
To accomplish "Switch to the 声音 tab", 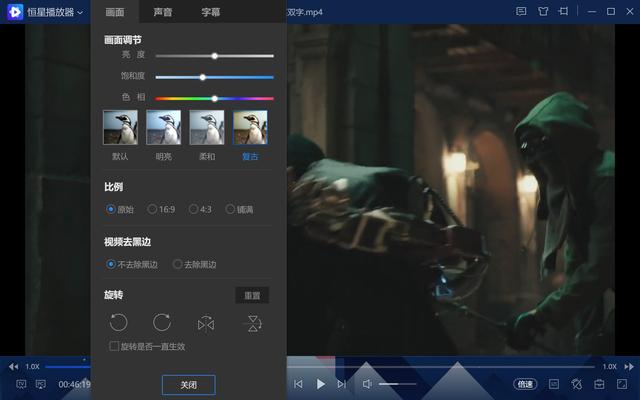I will click(x=162, y=12).
